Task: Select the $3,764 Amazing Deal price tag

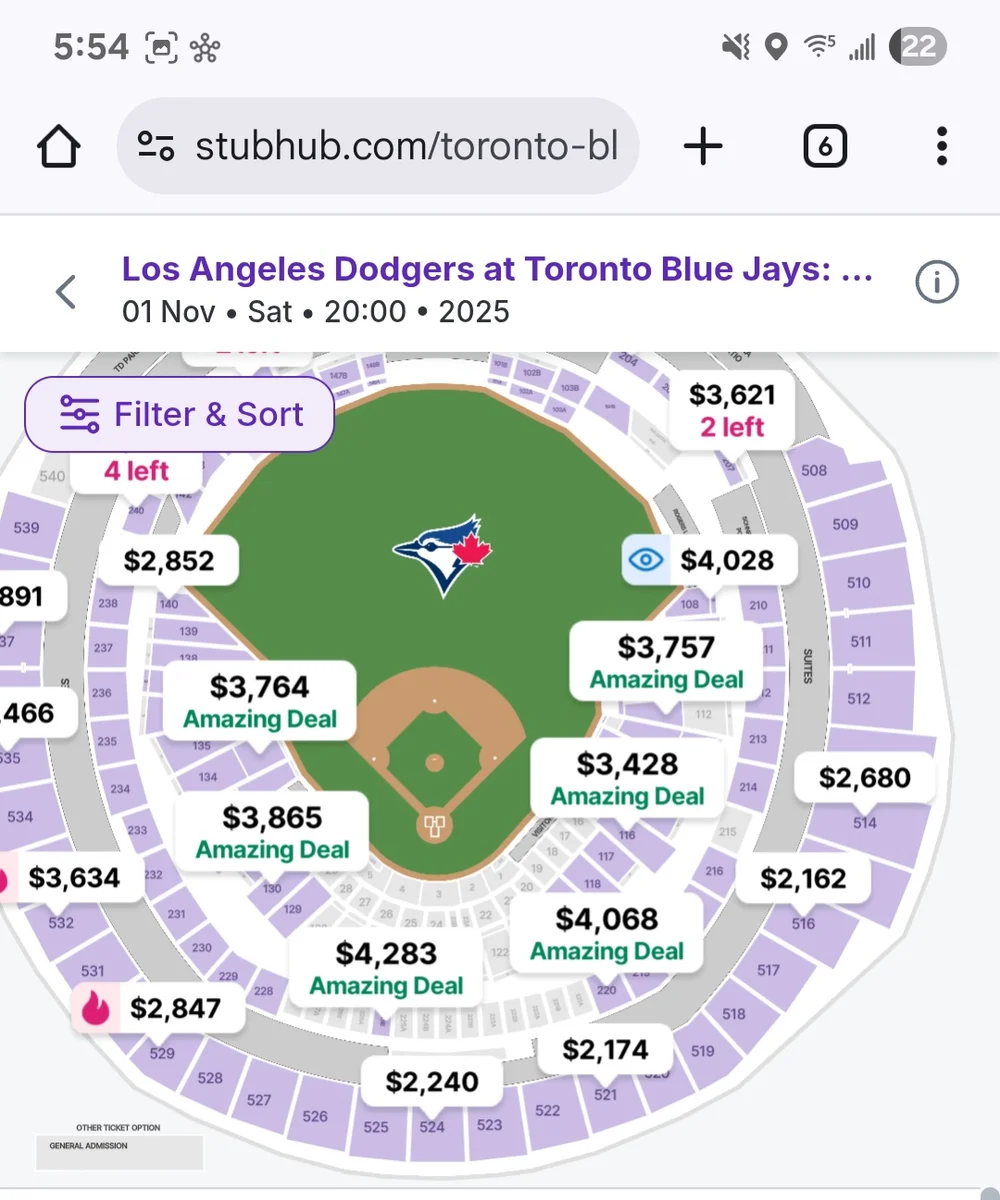Action: pos(260,701)
